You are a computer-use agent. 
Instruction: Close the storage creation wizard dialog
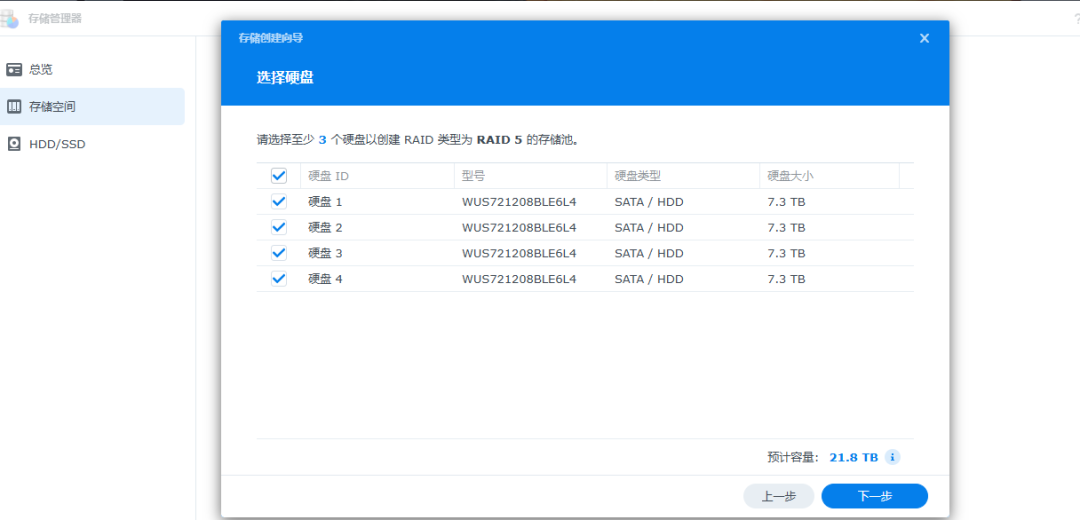pyautogui.click(x=924, y=38)
